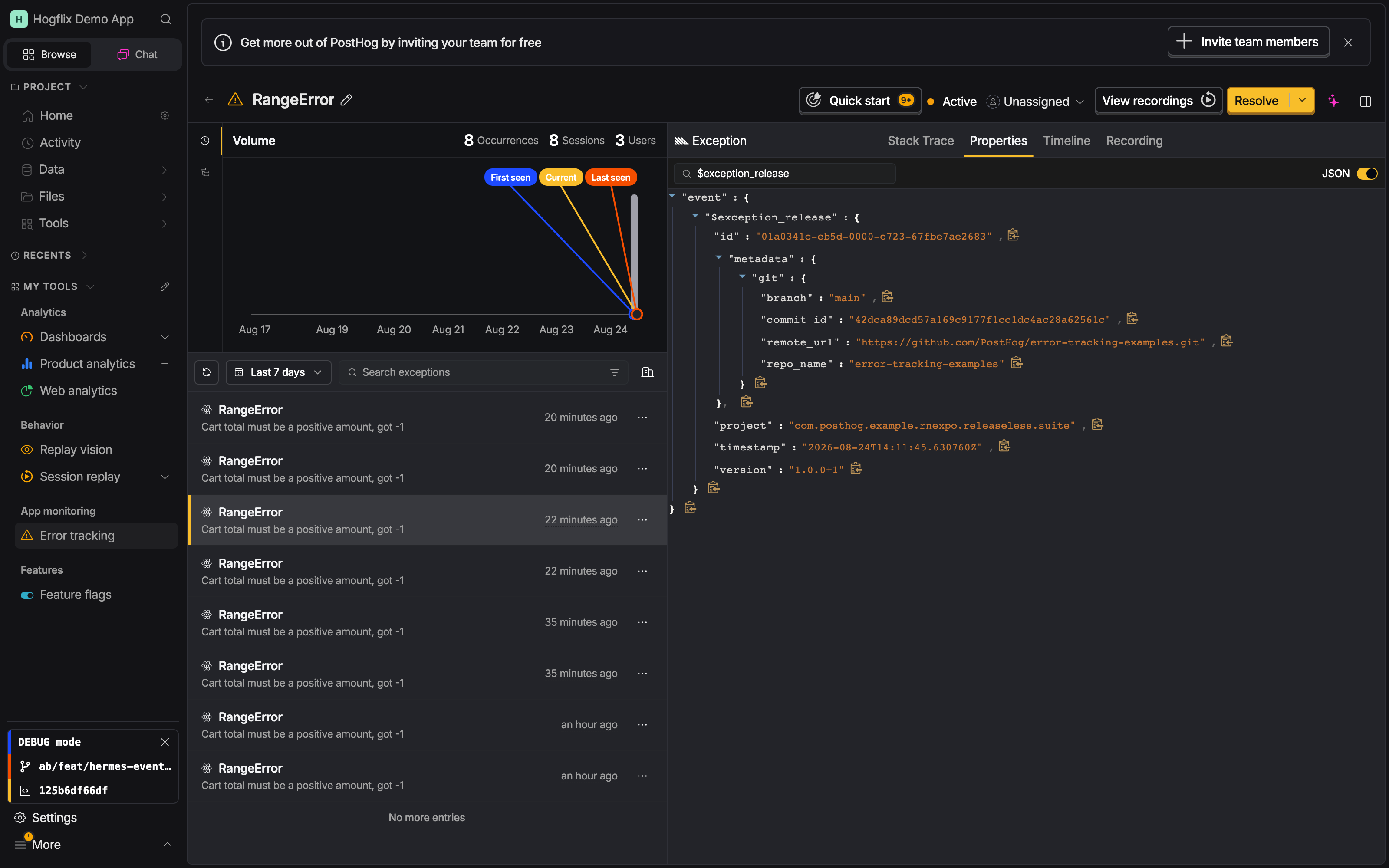Open the AI sparkle assistant icon
1389x868 pixels.
(1333, 101)
